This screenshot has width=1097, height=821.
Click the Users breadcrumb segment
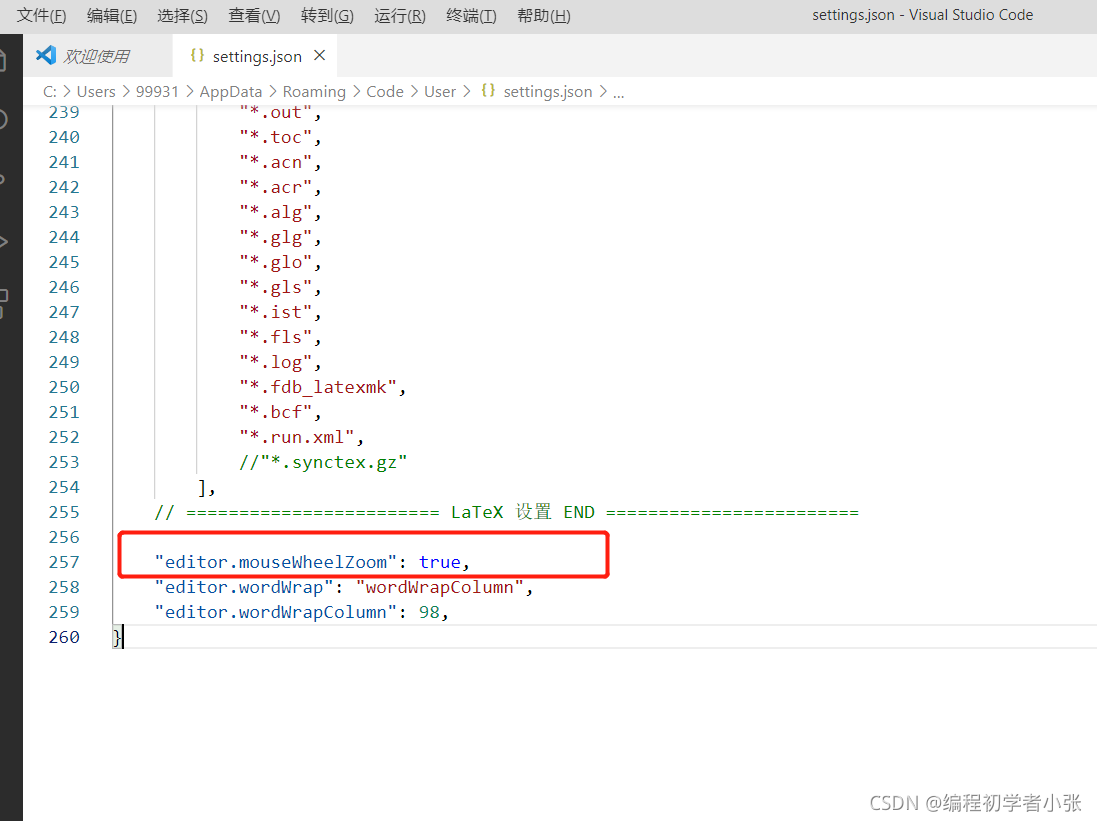(96, 92)
